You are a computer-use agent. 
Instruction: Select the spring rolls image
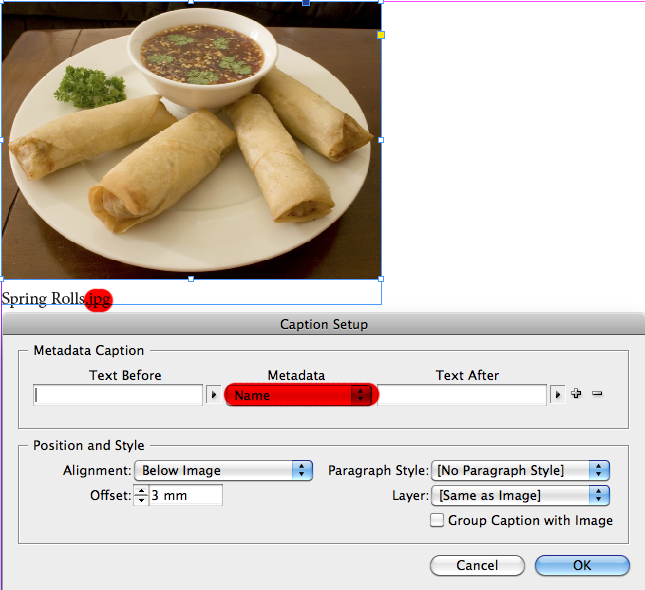coord(190,140)
